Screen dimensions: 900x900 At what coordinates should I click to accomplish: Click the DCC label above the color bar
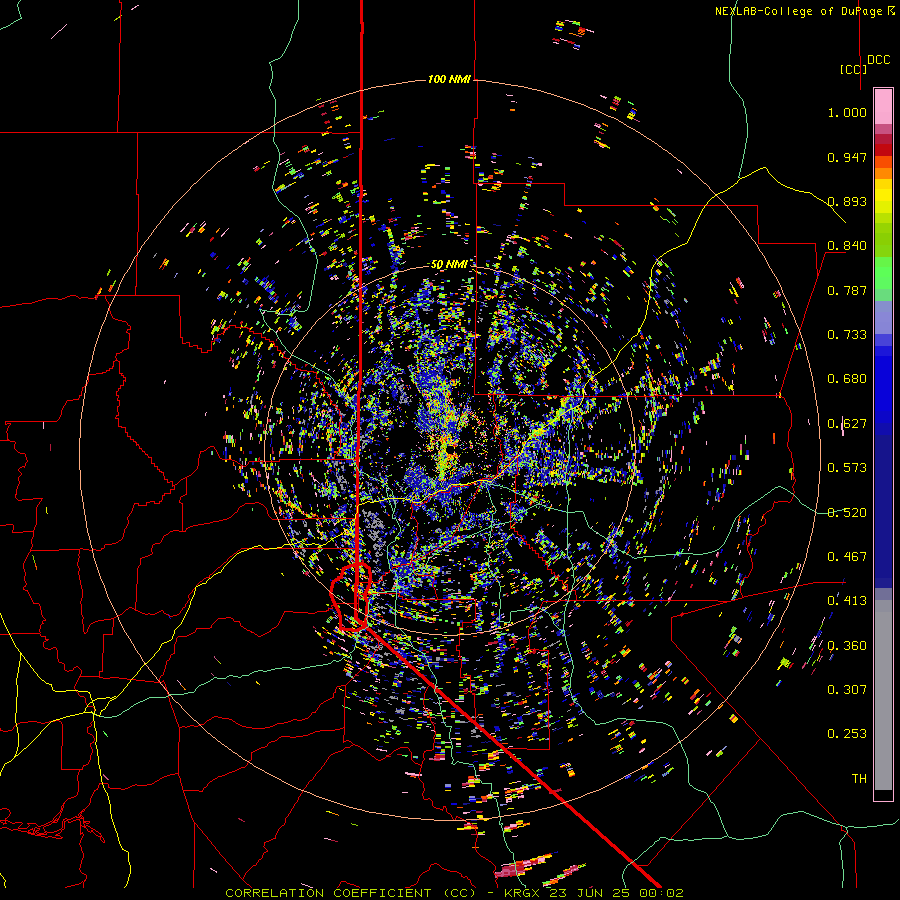click(x=878, y=60)
